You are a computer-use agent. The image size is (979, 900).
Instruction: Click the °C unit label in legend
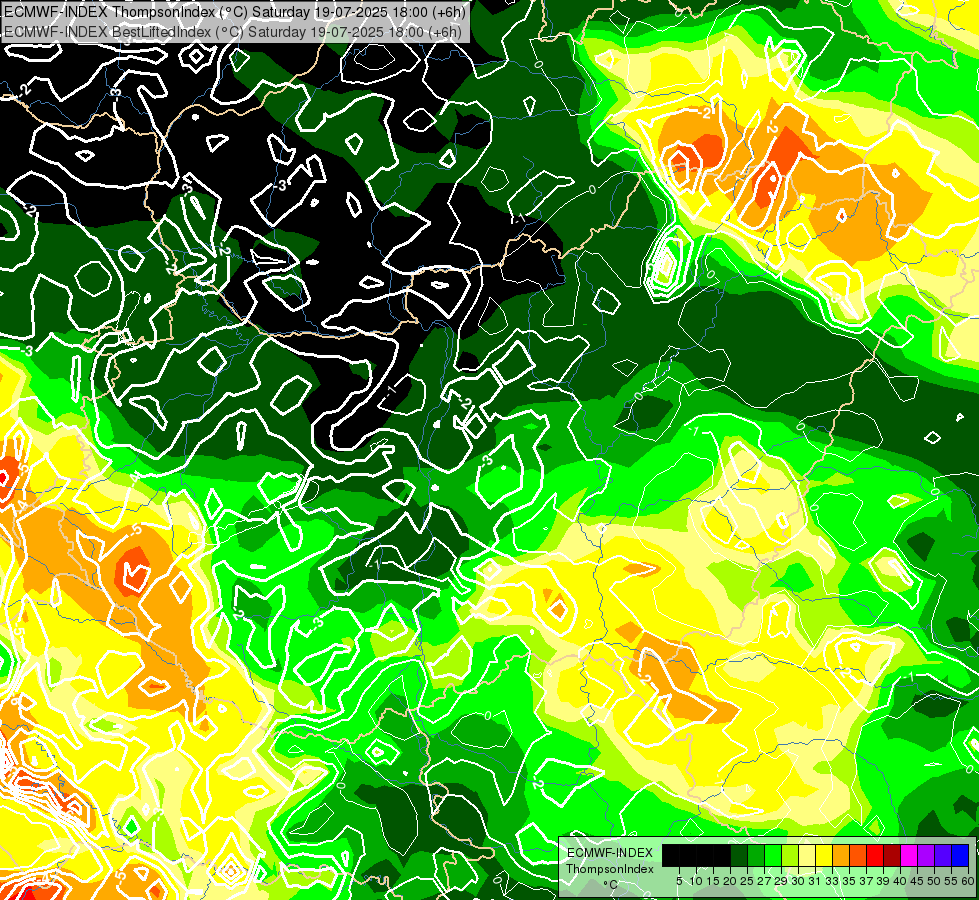[x=610, y=884]
